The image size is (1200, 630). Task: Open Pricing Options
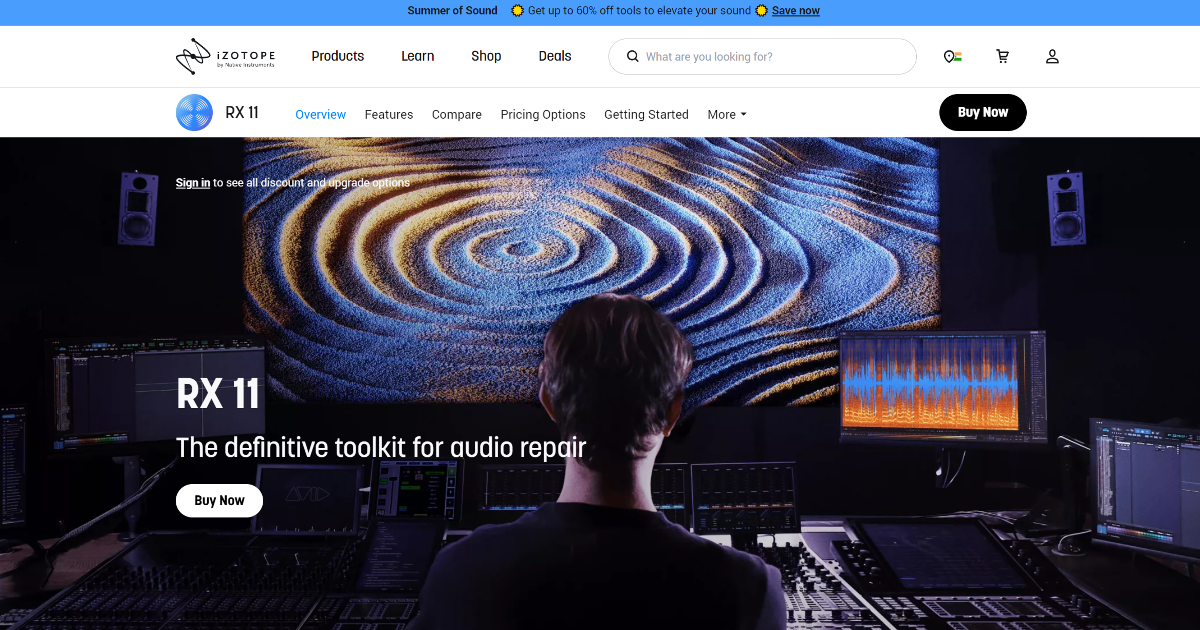[x=543, y=114]
